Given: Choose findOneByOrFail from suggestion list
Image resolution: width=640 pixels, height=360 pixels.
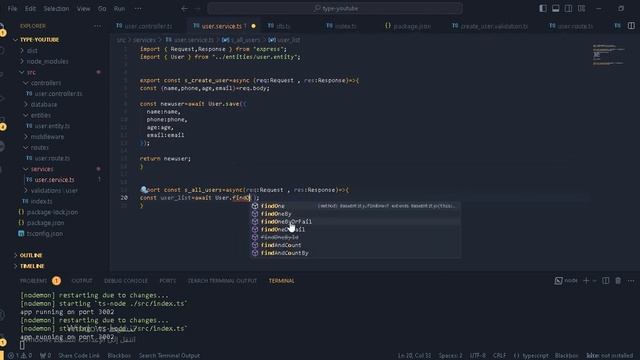Looking at the screenshot, I should pos(286,222).
